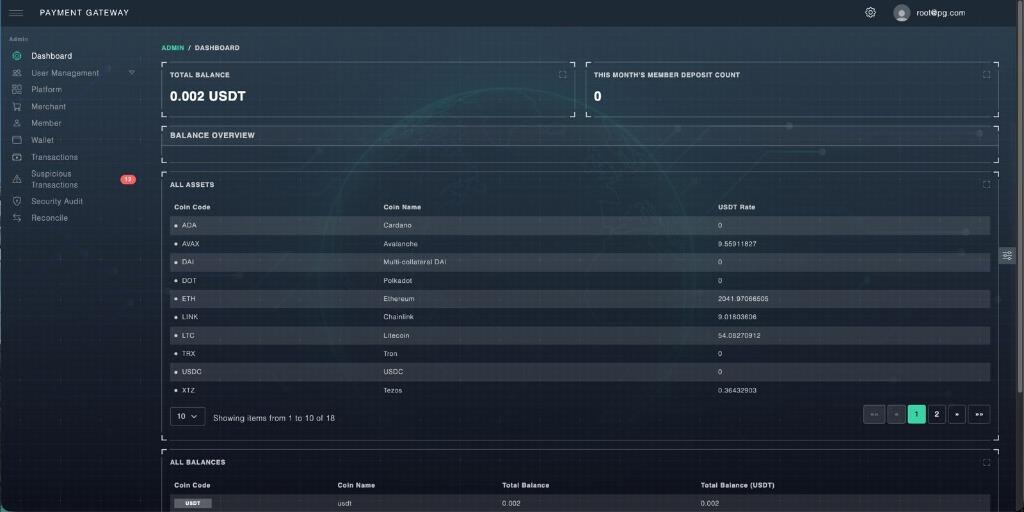Click the USDC coin code

[x=191, y=372]
